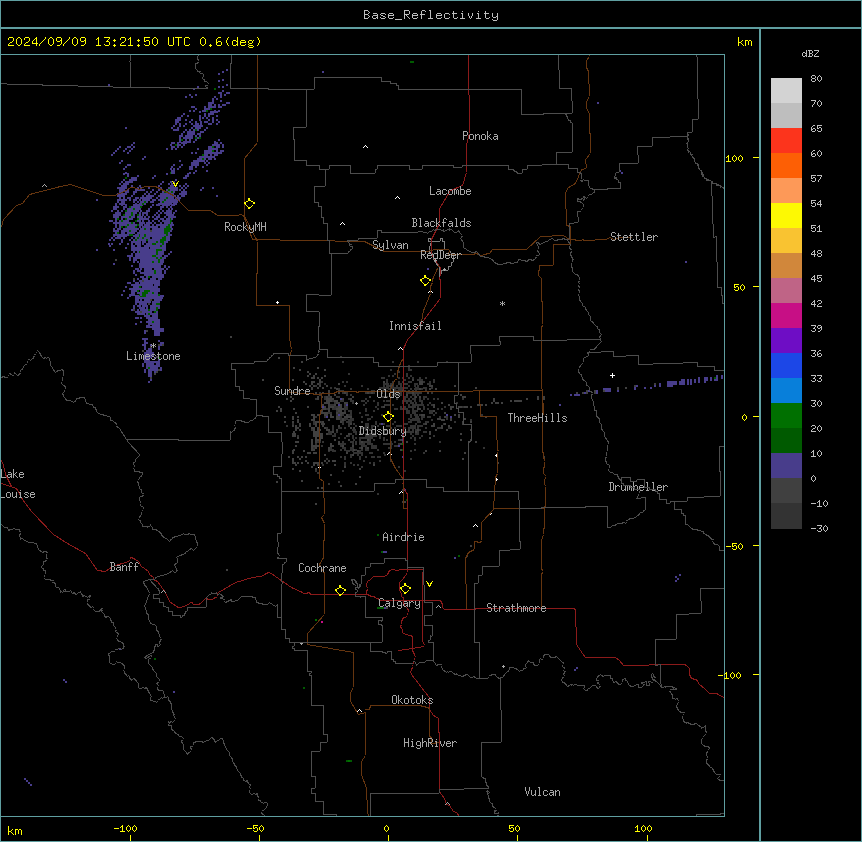Click the Blackfalds city label
The width and height of the screenshot is (862, 842).
[x=441, y=223]
